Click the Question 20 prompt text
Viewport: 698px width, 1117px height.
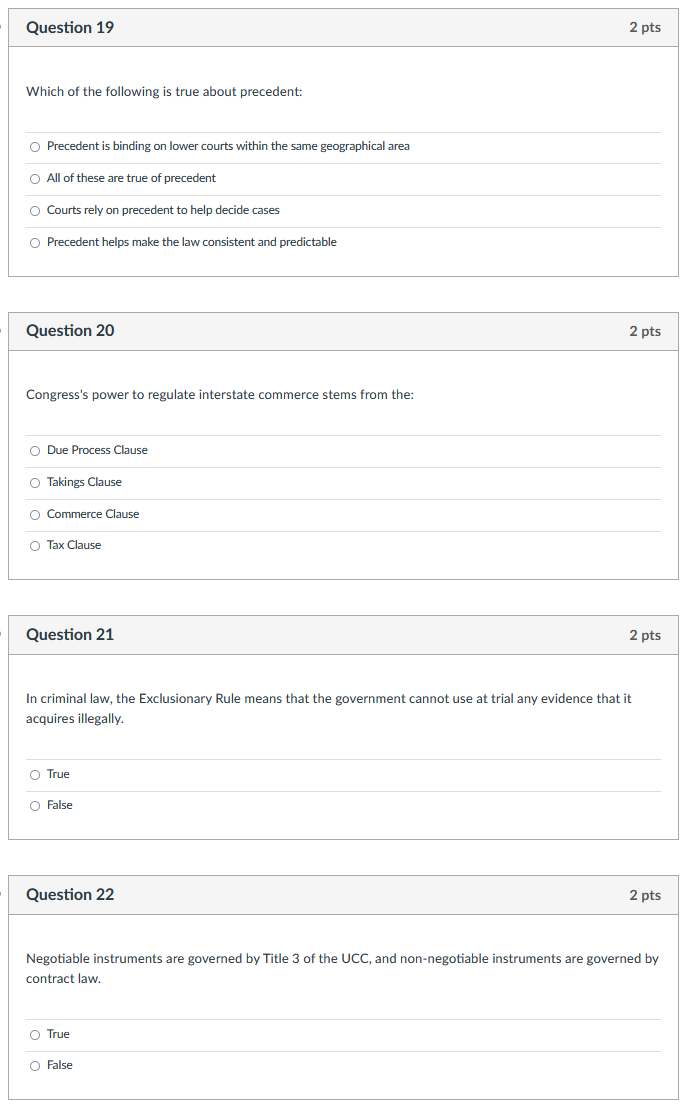(219, 394)
